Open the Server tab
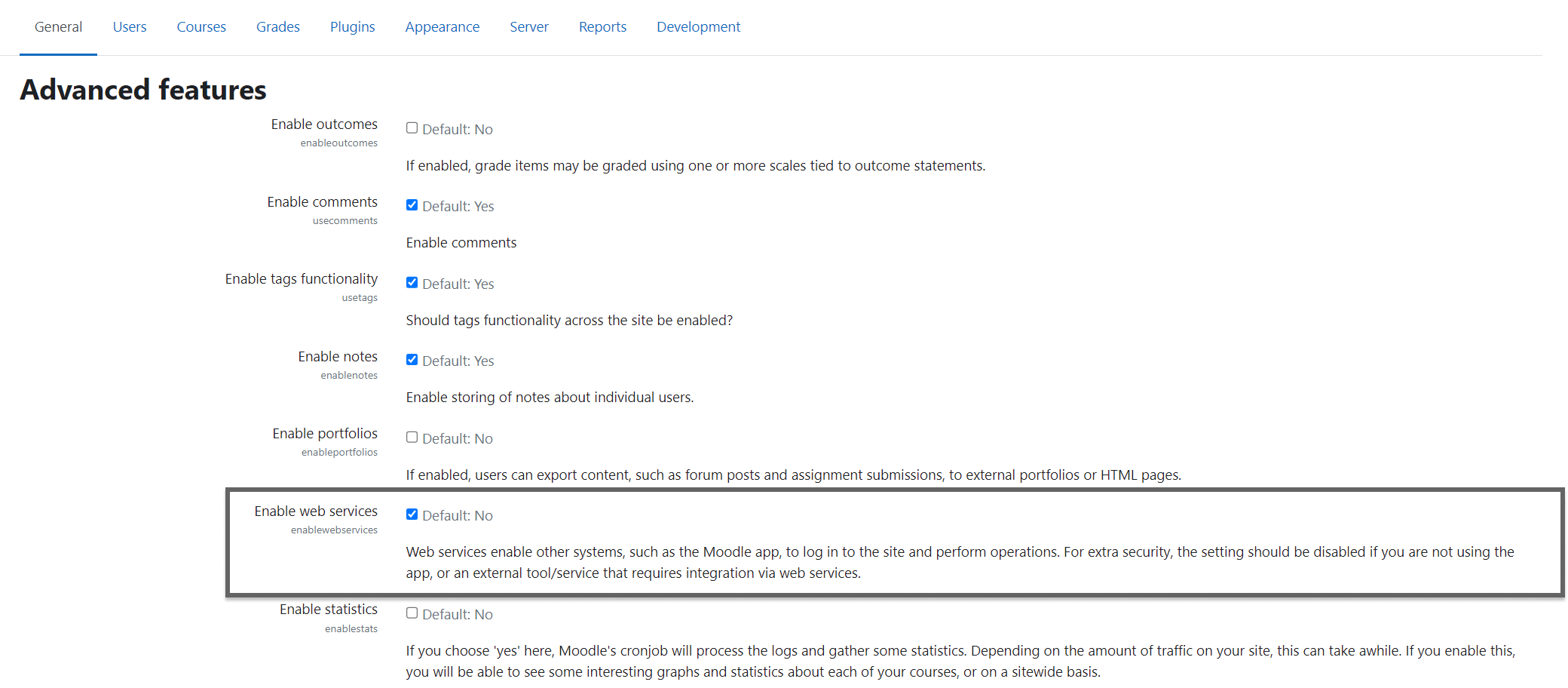Viewport: 1568px width, 688px height. tap(529, 27)
